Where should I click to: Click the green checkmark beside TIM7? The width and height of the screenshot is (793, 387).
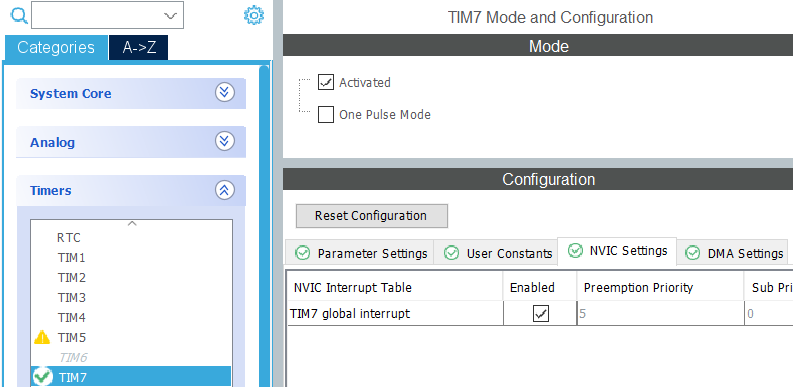(42, 377)
